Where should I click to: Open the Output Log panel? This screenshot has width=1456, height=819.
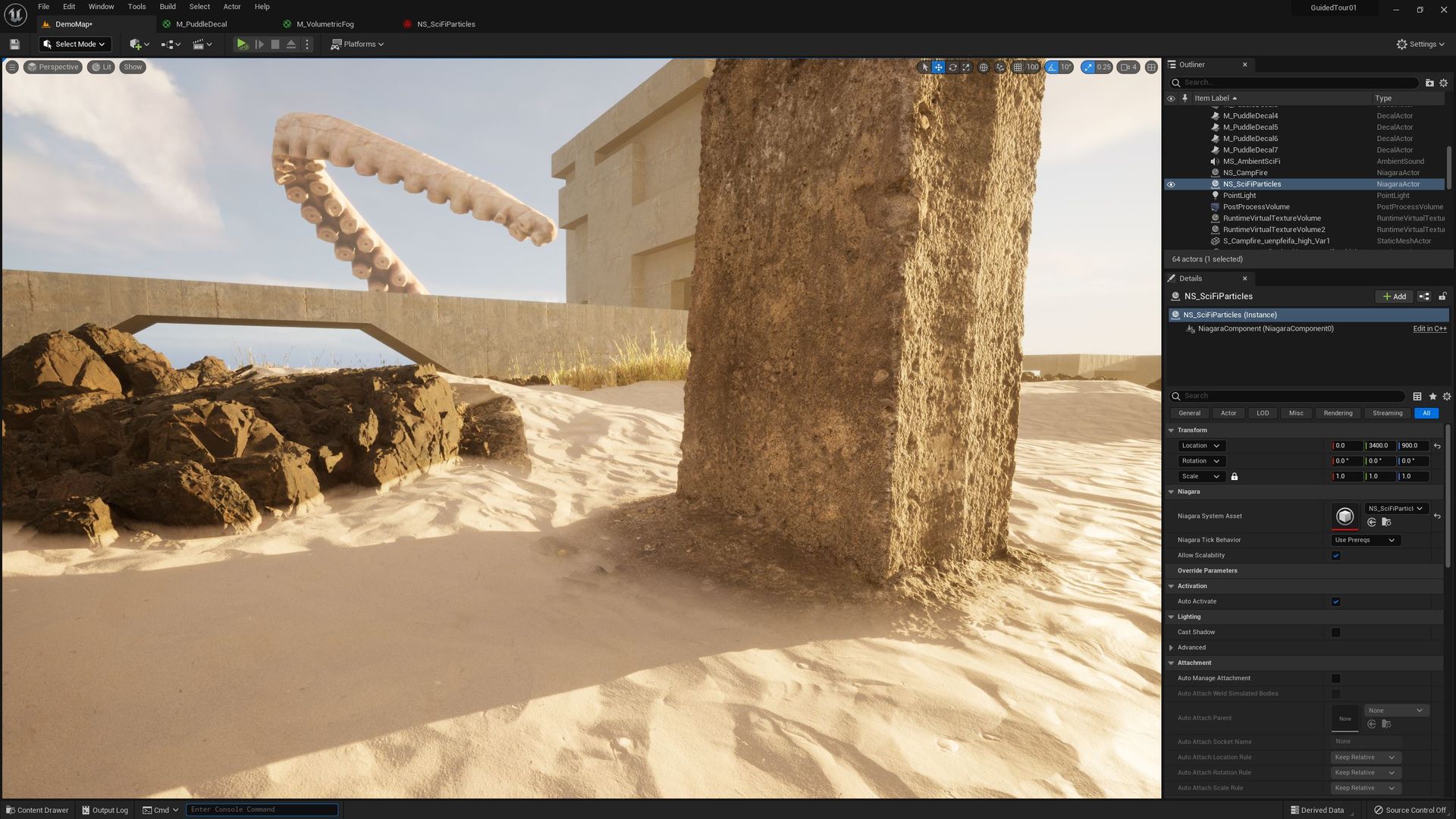coord(105,810)
